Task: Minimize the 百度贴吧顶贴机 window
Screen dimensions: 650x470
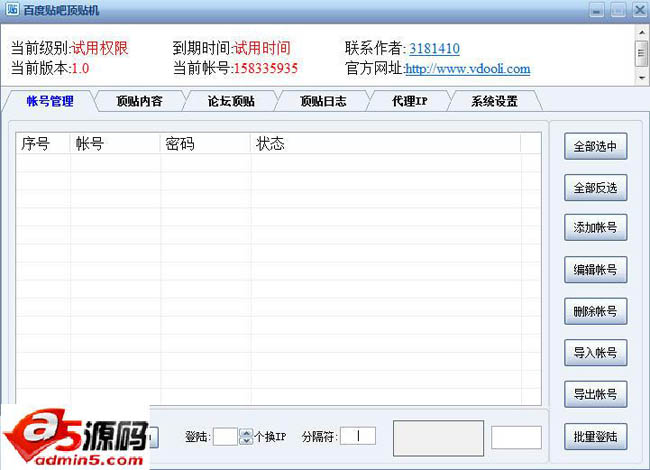Action: 597,10
